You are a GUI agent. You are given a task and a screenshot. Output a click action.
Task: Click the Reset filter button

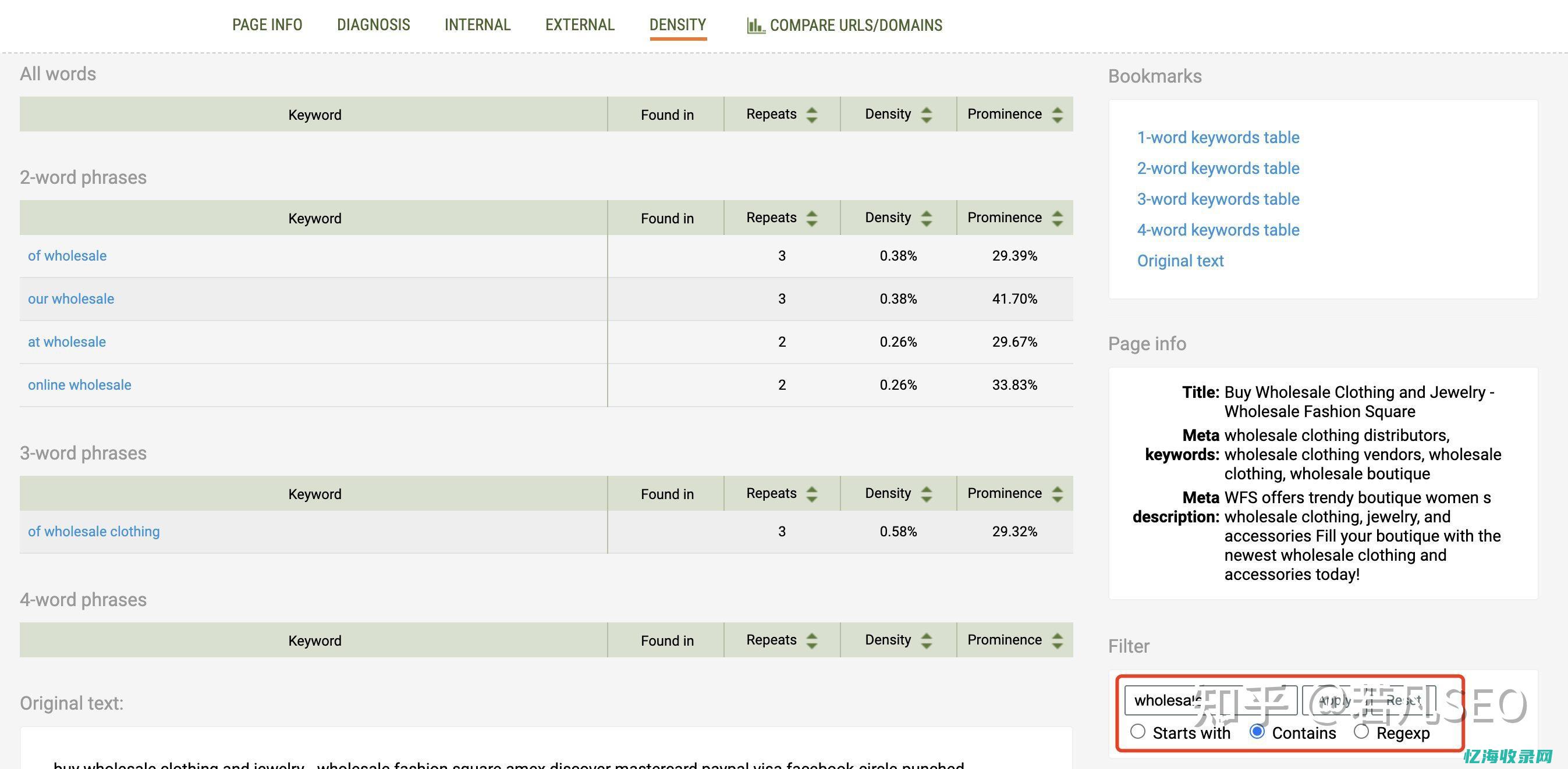click(1403, 700)
